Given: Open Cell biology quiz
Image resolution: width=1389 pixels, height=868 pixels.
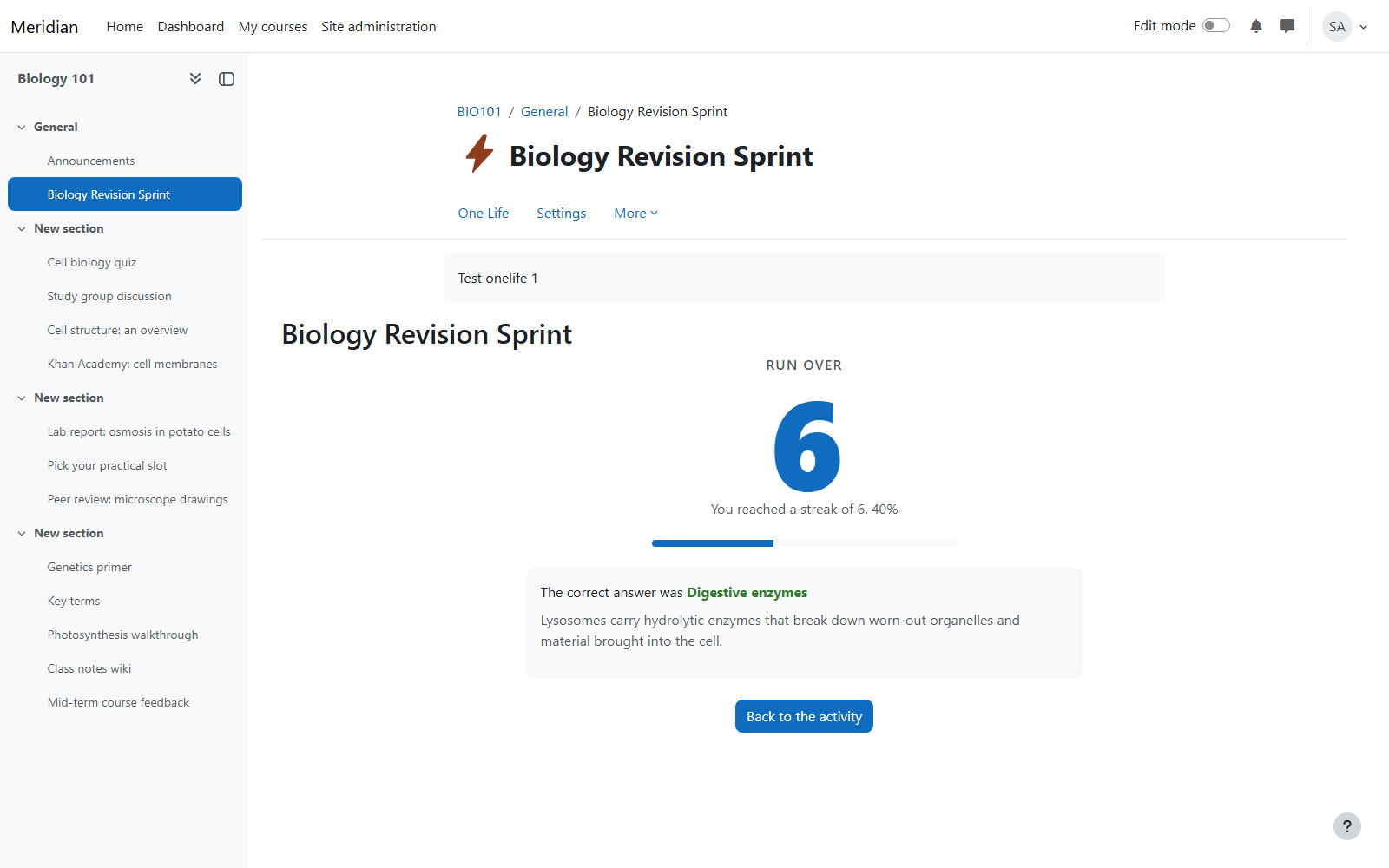Looking at the screenshot, I should click(x=92, y=262).
